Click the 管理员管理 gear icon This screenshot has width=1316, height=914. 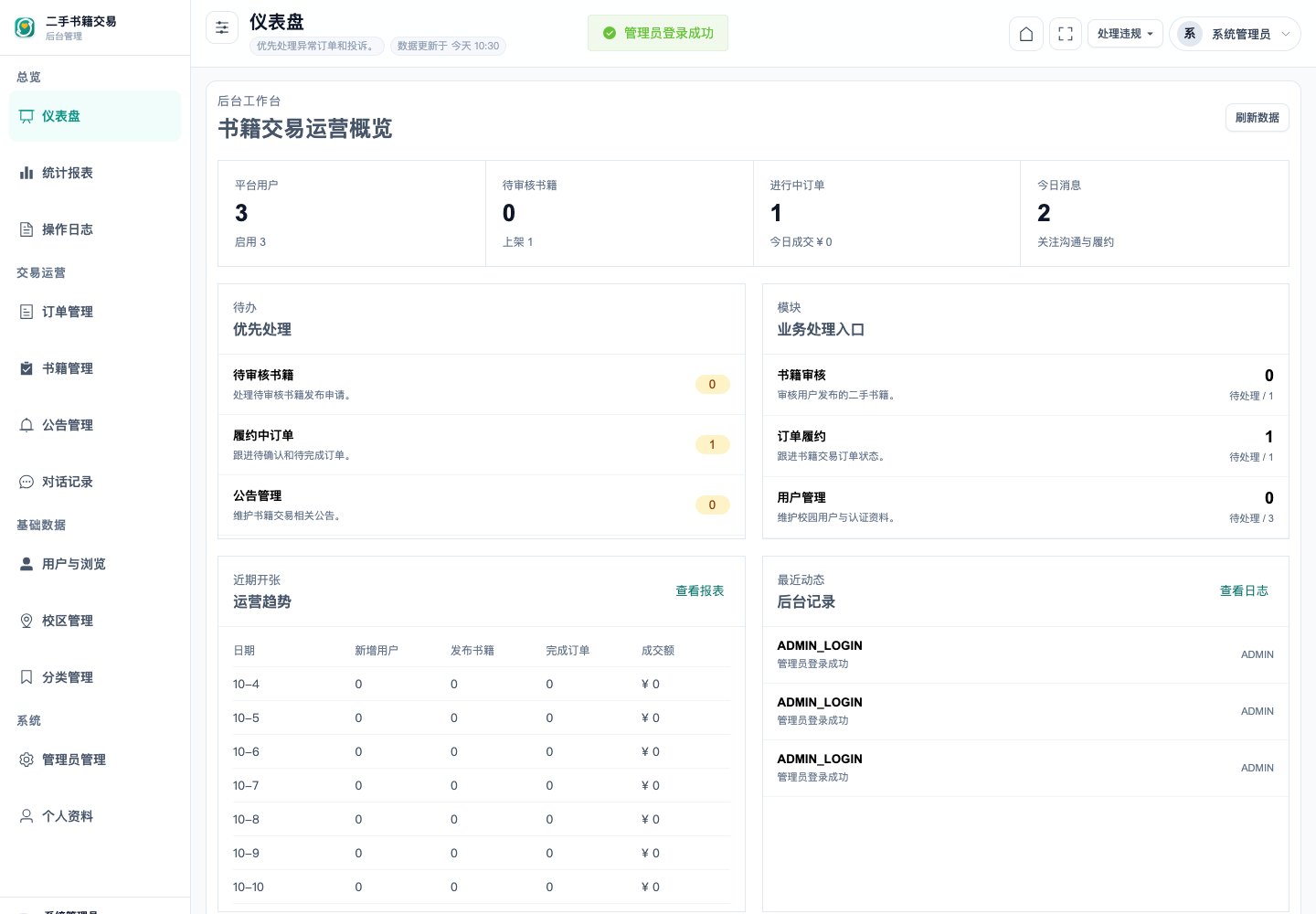coord(27,760)
